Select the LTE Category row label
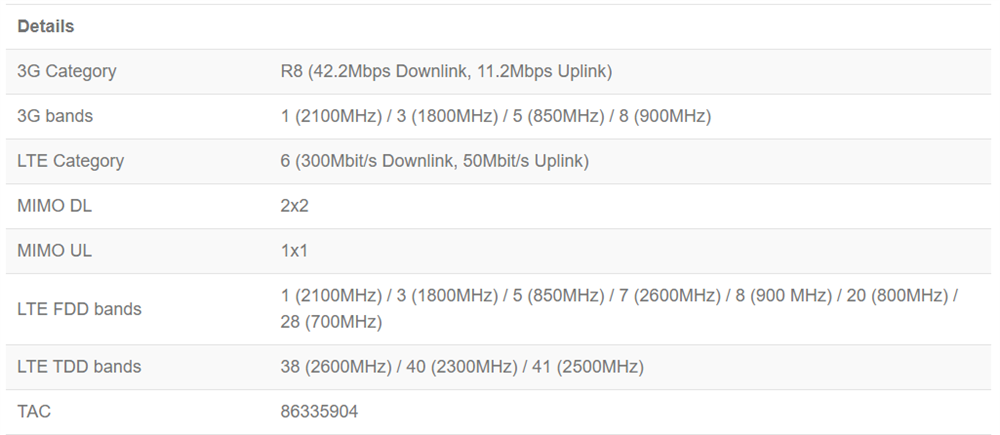Screen dimensions: 1000x435 pos(71,161)
